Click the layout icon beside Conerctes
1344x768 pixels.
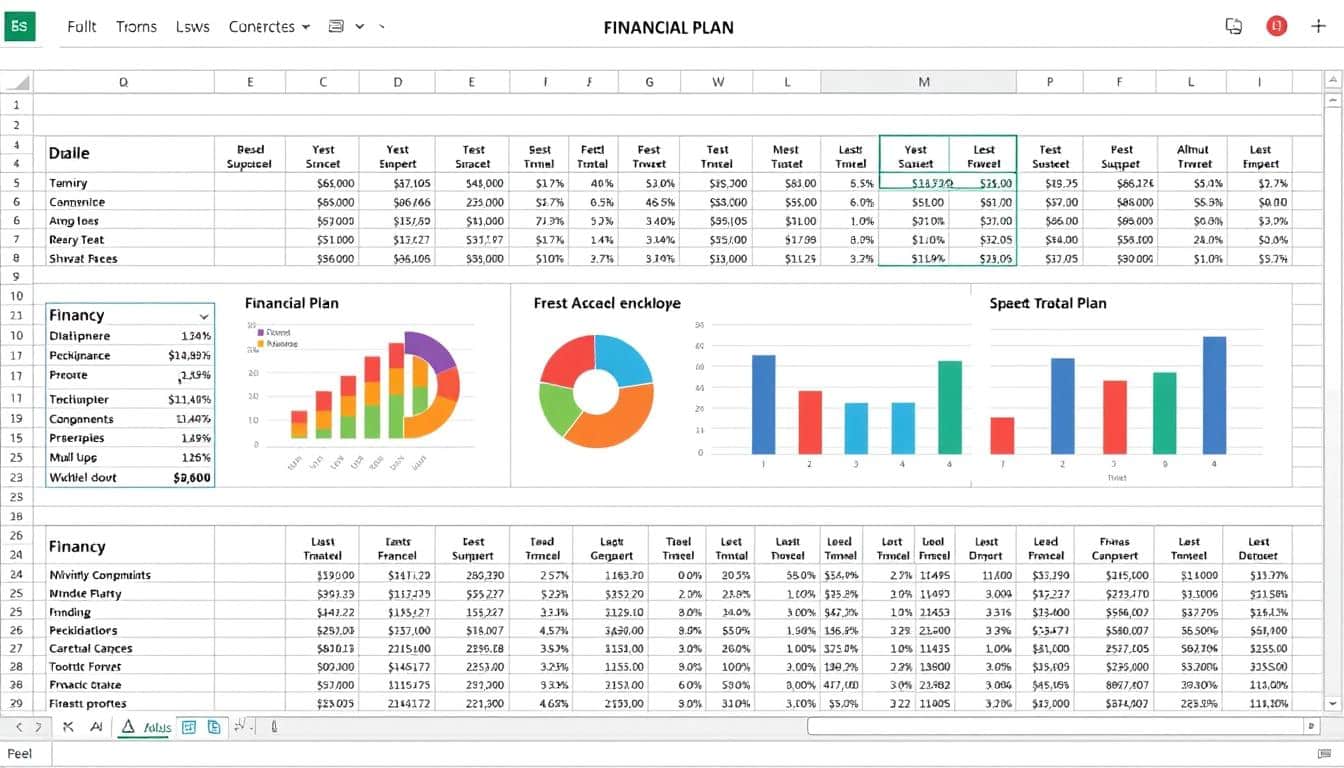click(336, 27)
